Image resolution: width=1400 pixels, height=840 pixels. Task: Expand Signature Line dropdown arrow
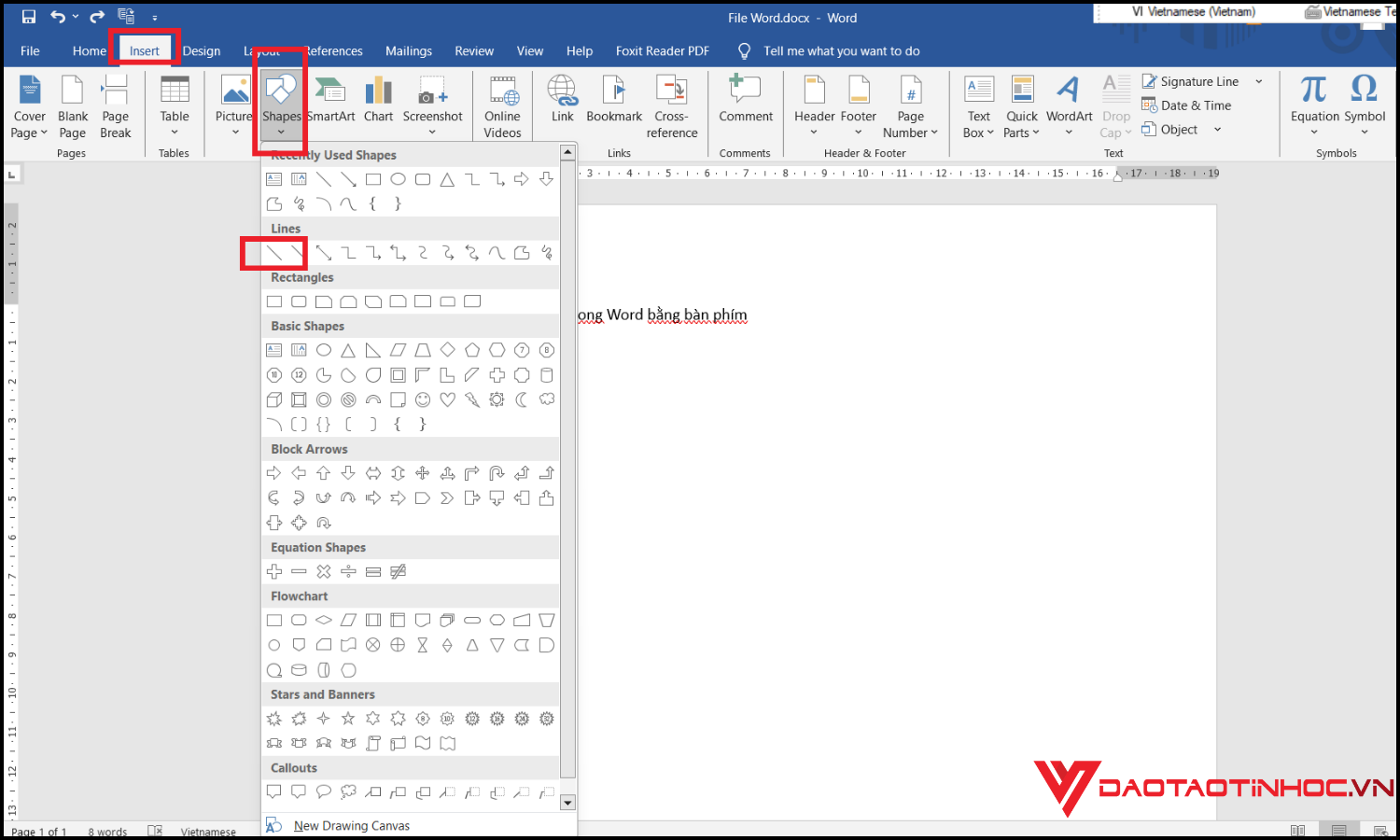click(x=1258, y=82)
